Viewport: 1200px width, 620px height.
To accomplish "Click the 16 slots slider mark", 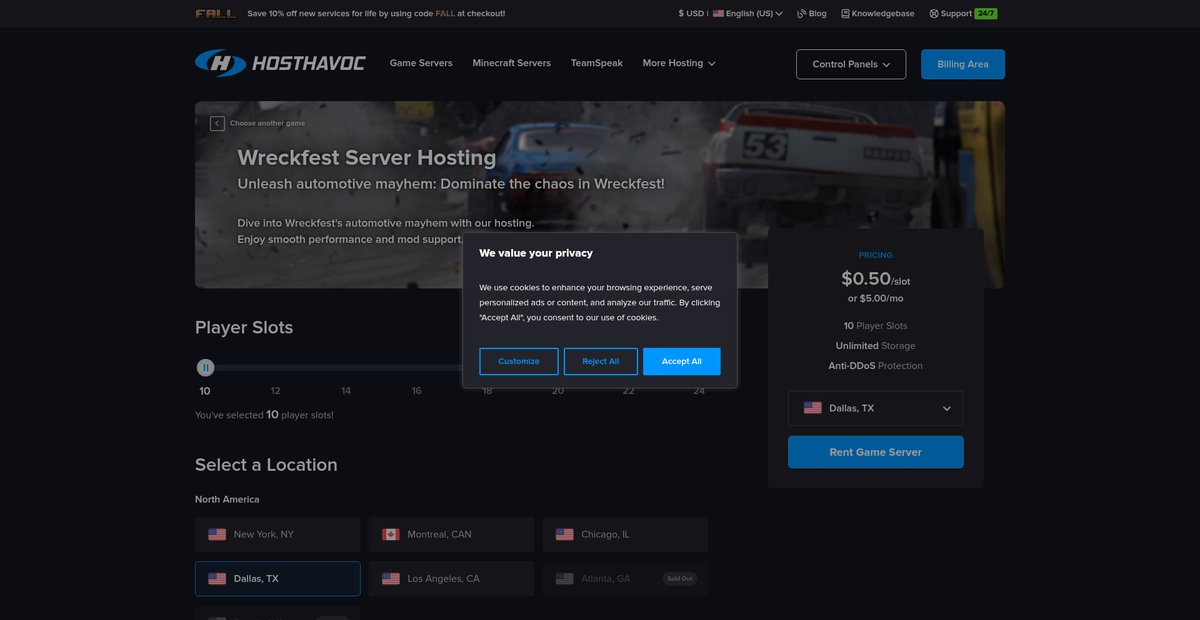I will pyautogui.click(x=416, y=390).
